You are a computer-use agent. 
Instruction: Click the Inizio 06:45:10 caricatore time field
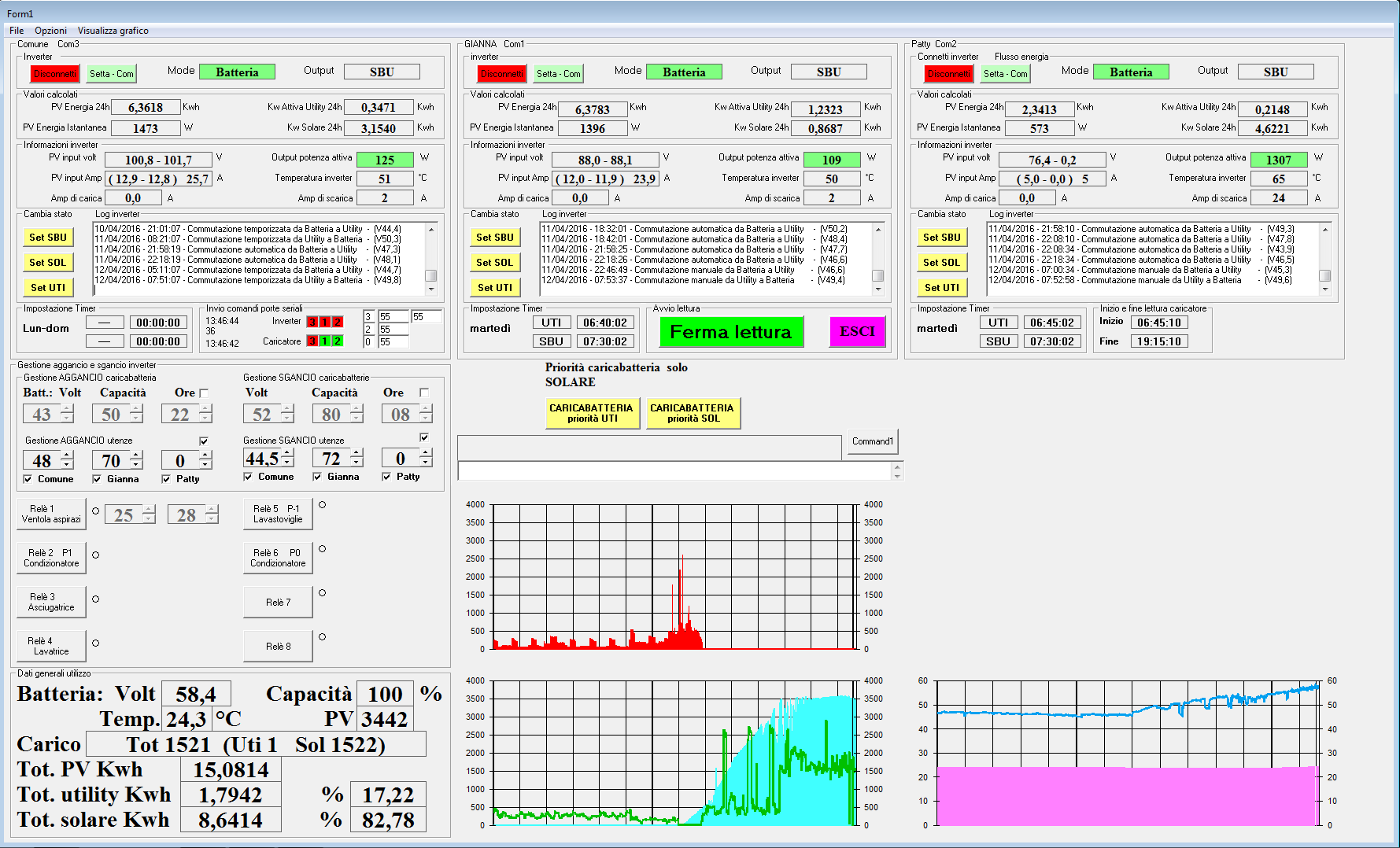1159,323
